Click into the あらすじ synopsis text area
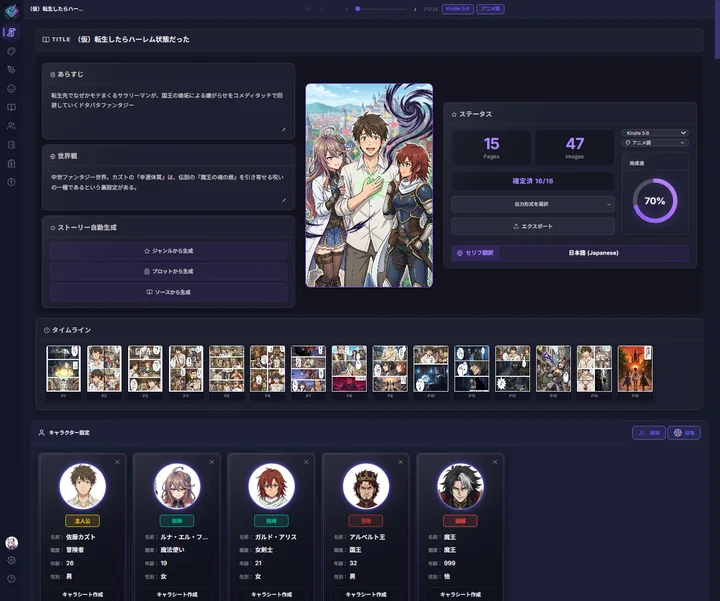 point(168,110)
